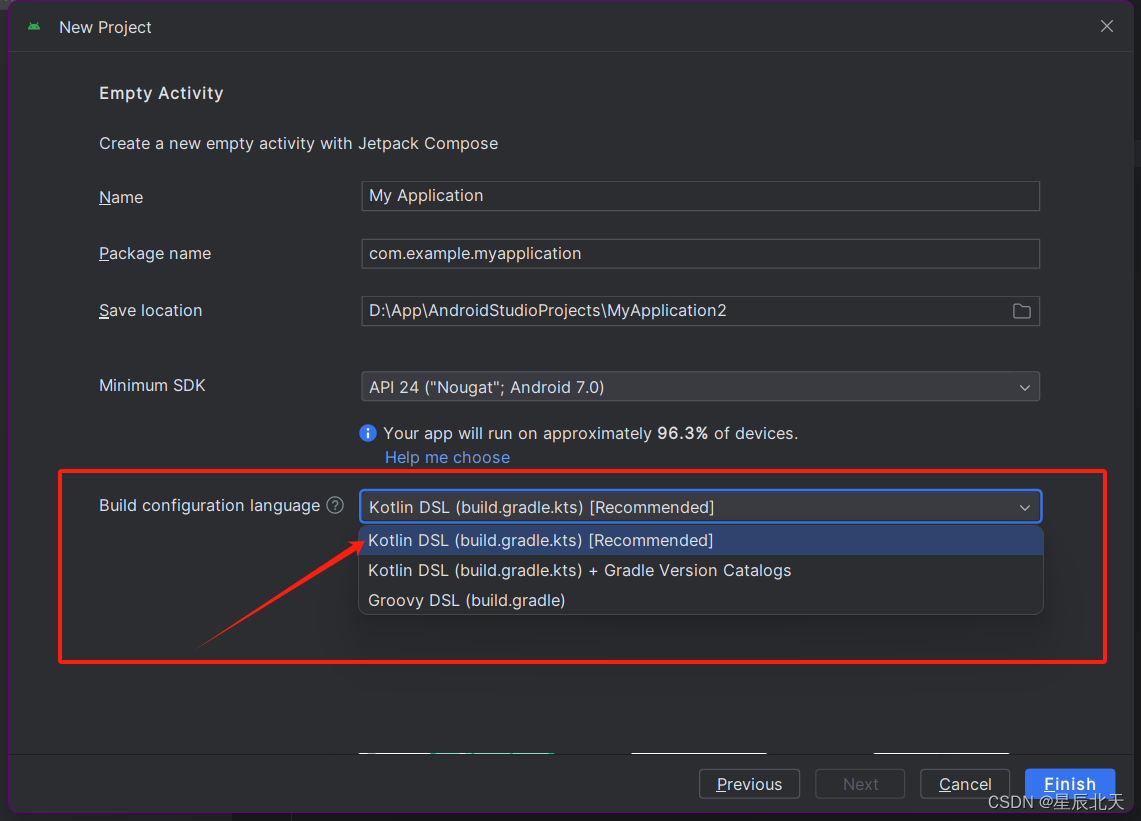Go back with the Previous button

pyautogui.click(x=749, y=784)
